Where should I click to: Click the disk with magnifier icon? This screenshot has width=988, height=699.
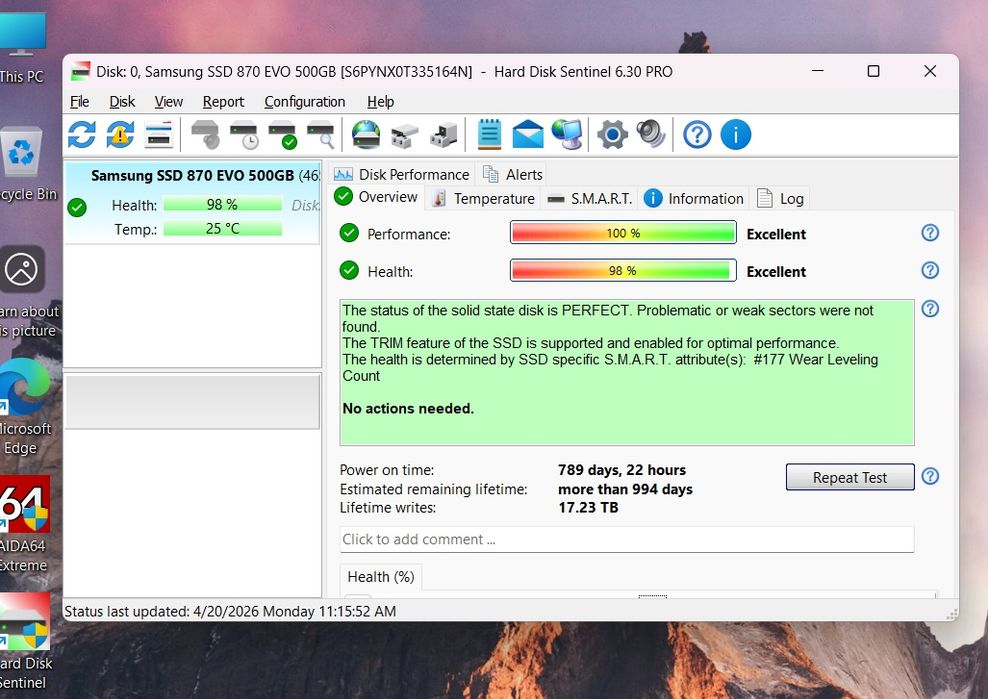pyautogui.click(x=321, y=134)
